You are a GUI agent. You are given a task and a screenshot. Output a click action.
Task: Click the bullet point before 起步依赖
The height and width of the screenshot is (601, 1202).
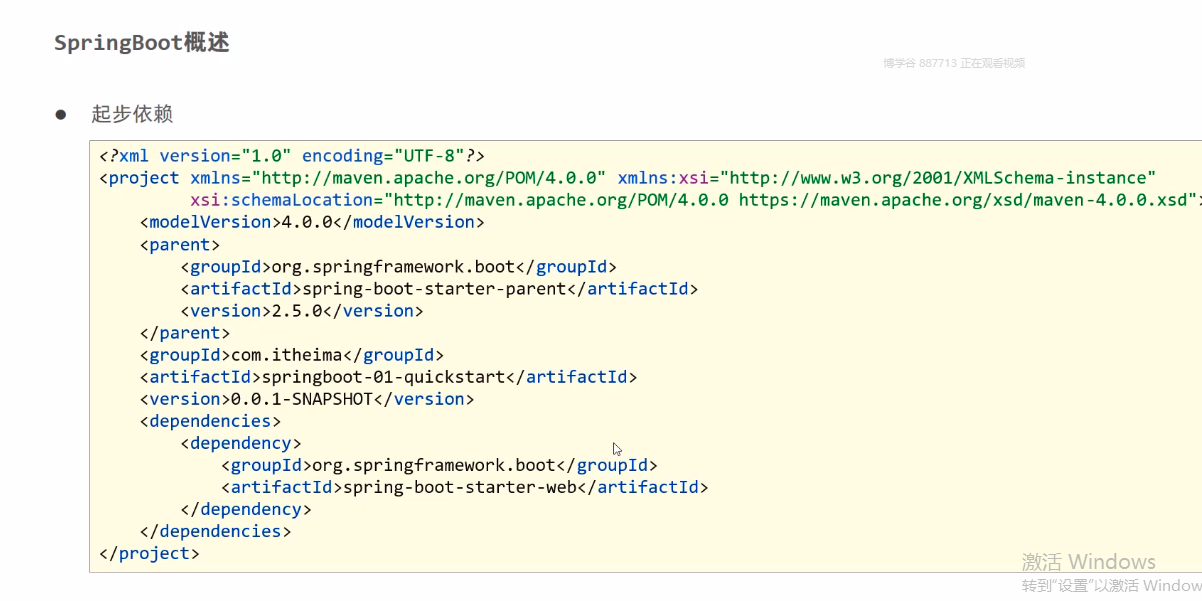pos(60,114)
